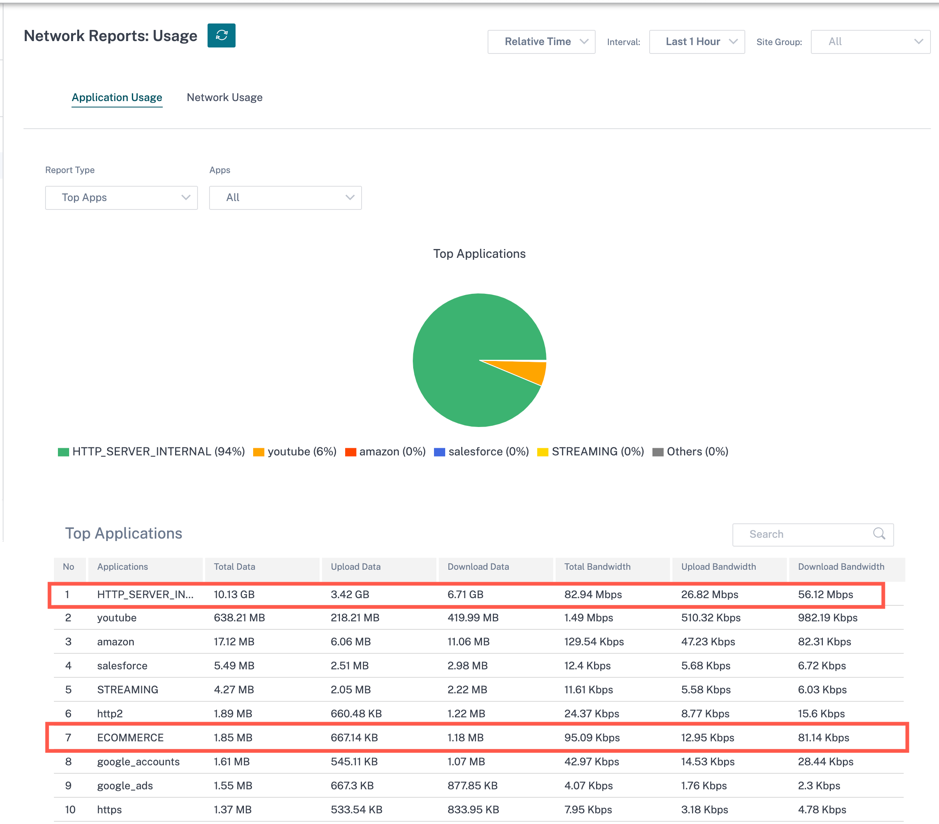The width and height of the screenshot is (939, 824).
Task: Open the Site Group All dropdown
Action: click(870, 42)
